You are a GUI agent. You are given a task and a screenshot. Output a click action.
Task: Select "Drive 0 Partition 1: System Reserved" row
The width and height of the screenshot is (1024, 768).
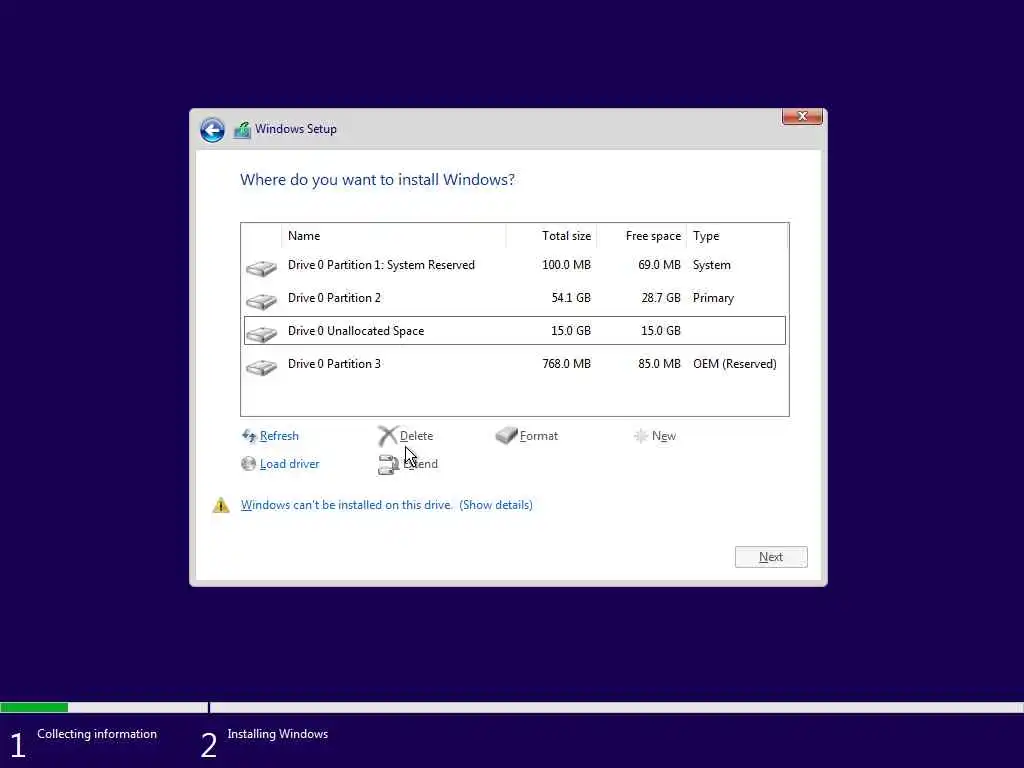tap(515, 265)
